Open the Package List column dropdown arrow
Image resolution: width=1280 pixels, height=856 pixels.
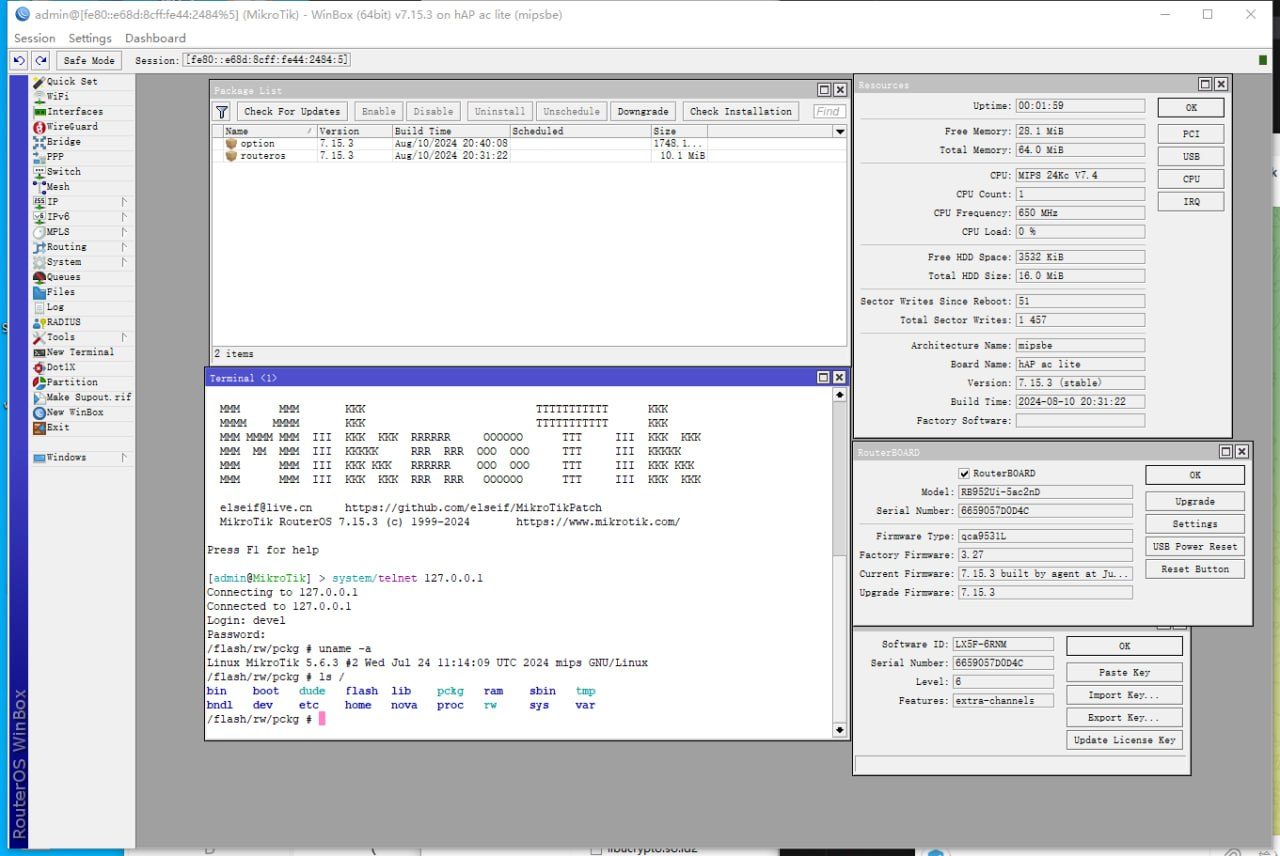(x=839, y=132)
